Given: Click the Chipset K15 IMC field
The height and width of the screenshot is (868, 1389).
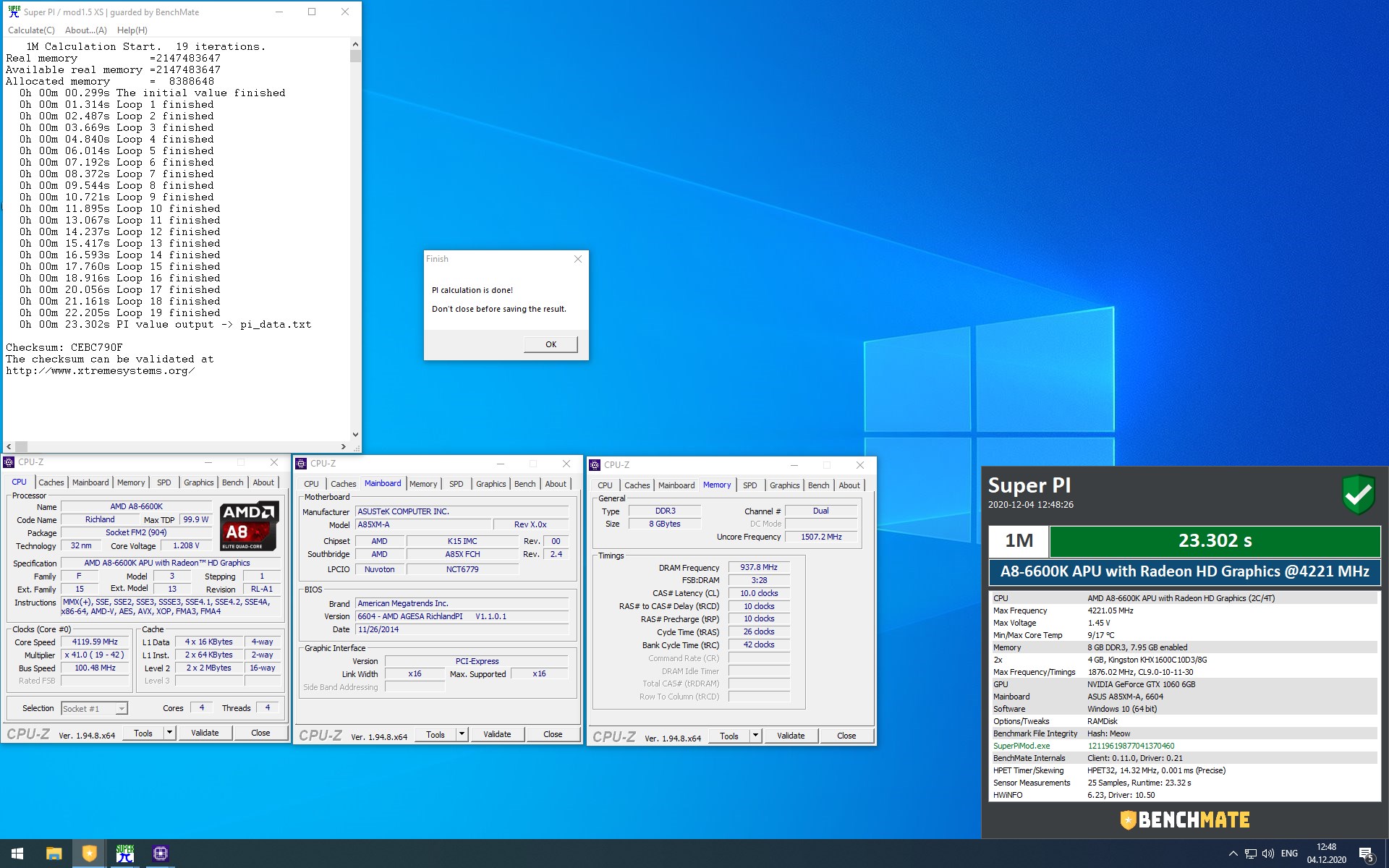Looking at the screenshot, I should (x=462, y=541).
